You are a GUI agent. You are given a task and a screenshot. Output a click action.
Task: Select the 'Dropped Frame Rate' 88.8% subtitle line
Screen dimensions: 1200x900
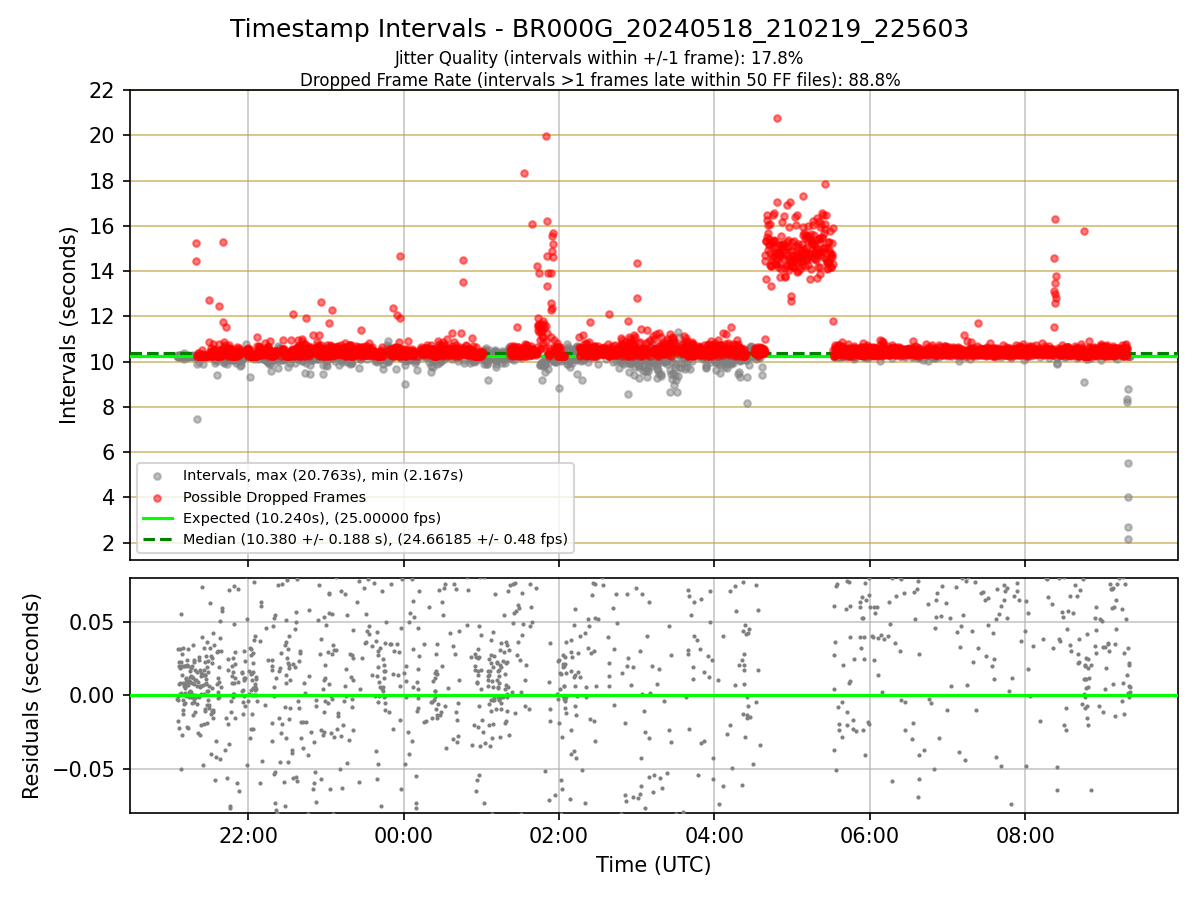tap(600, 80)
